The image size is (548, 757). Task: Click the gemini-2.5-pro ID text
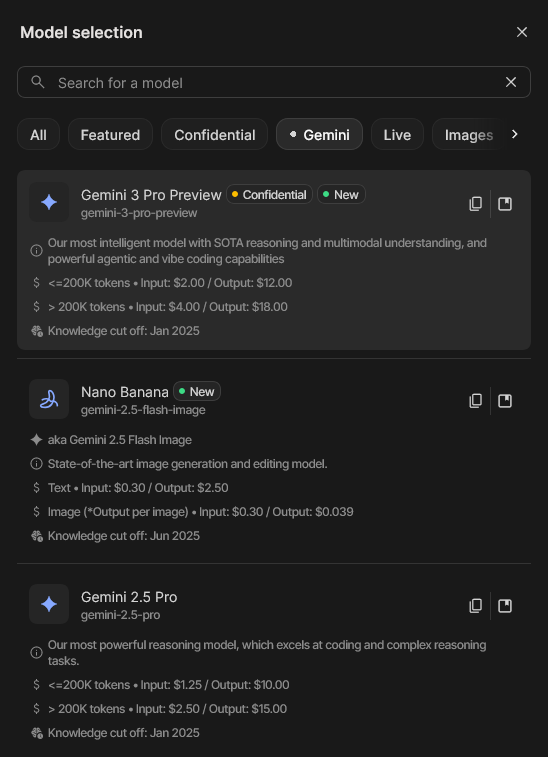121,615
